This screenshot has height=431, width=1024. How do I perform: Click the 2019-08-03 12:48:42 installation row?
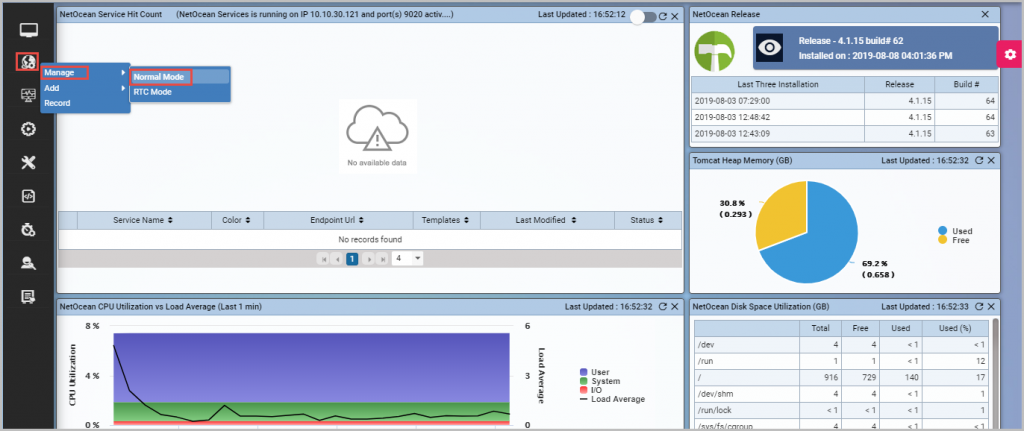click(845, 117)
